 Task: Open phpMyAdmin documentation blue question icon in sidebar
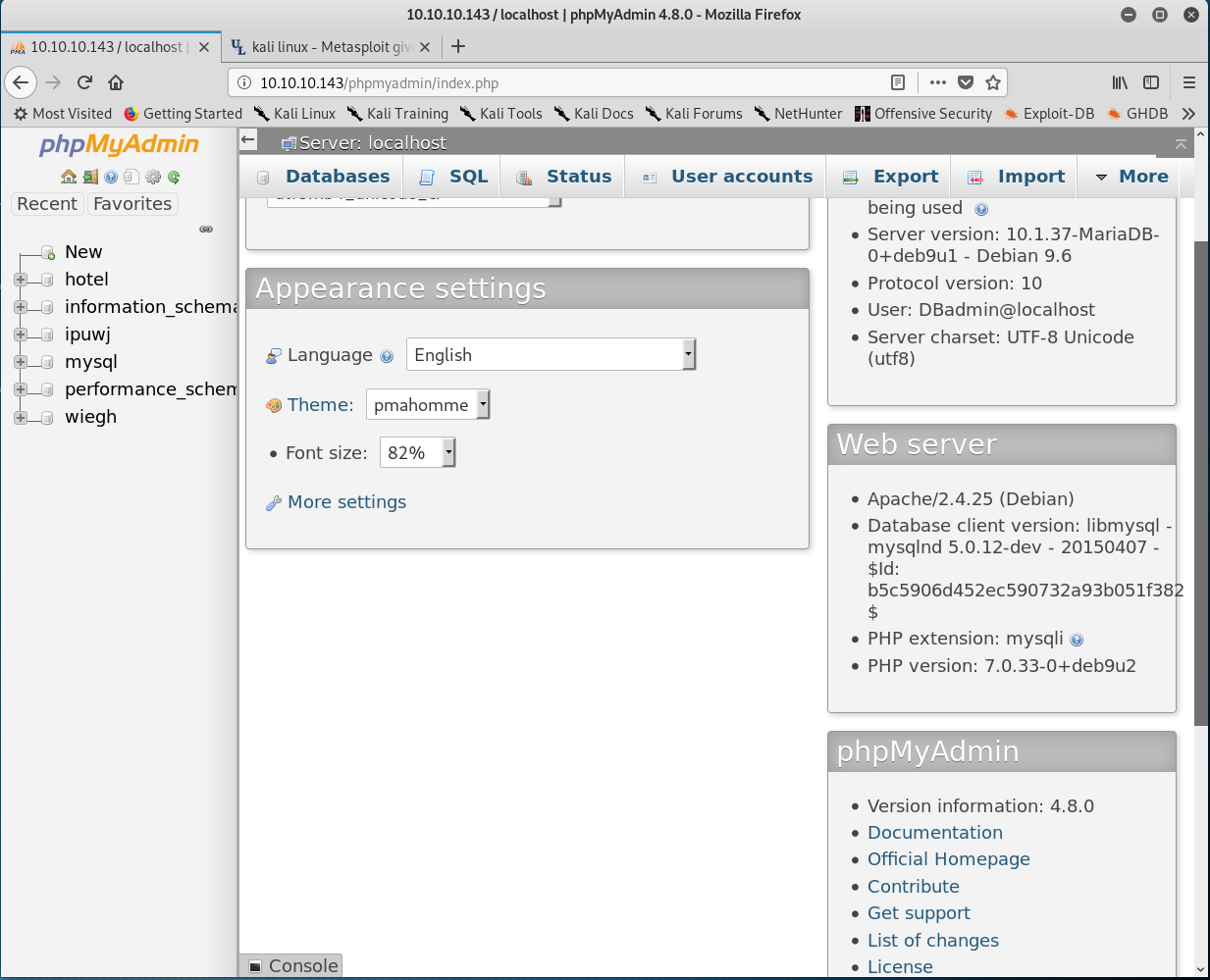[x=111, y=177]
